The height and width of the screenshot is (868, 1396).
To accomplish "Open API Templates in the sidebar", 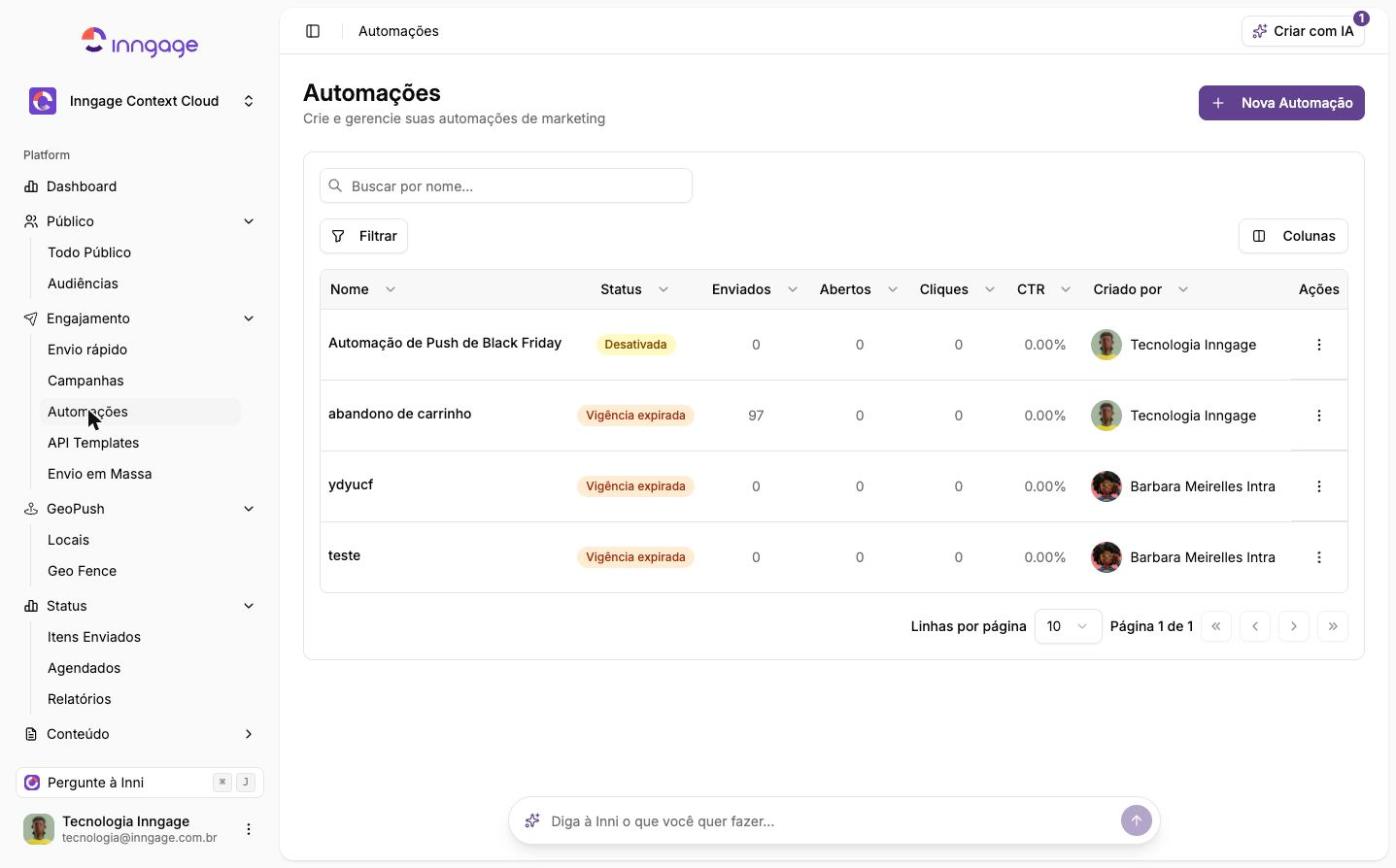I will [x=140, y=442].
